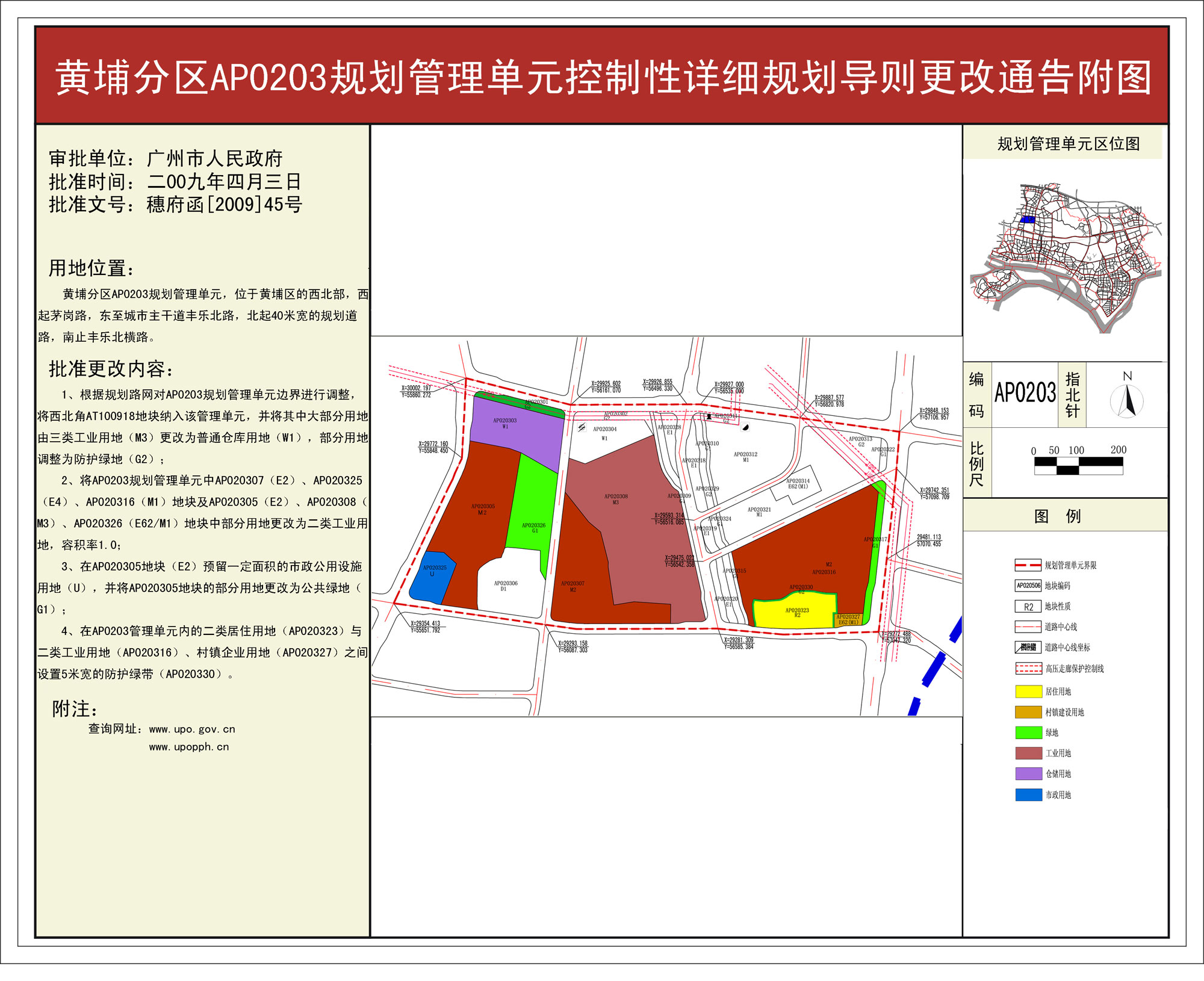The width and height of the screenshot is (1204, 981).
Task: Click the high-voltage corridor control line symbol
Action: [x=1028, y=669]
